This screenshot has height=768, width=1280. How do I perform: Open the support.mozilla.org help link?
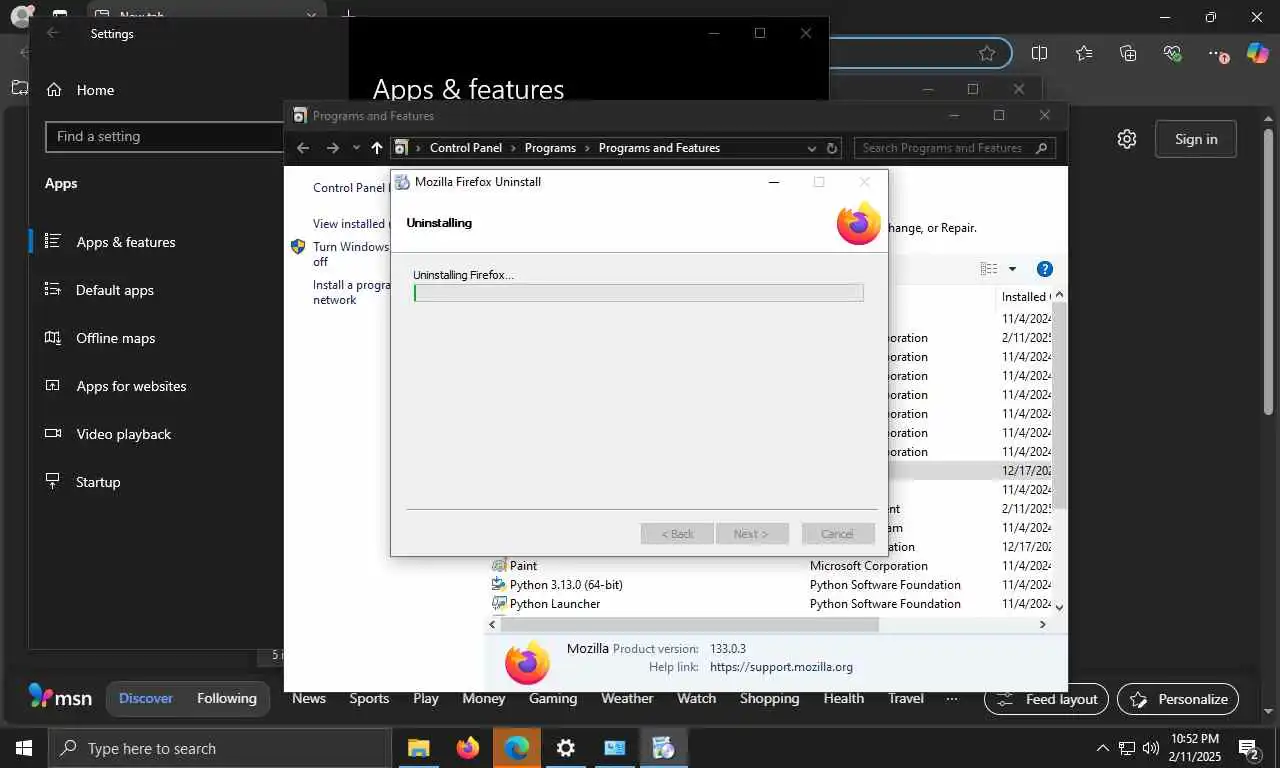pos(781,667)
